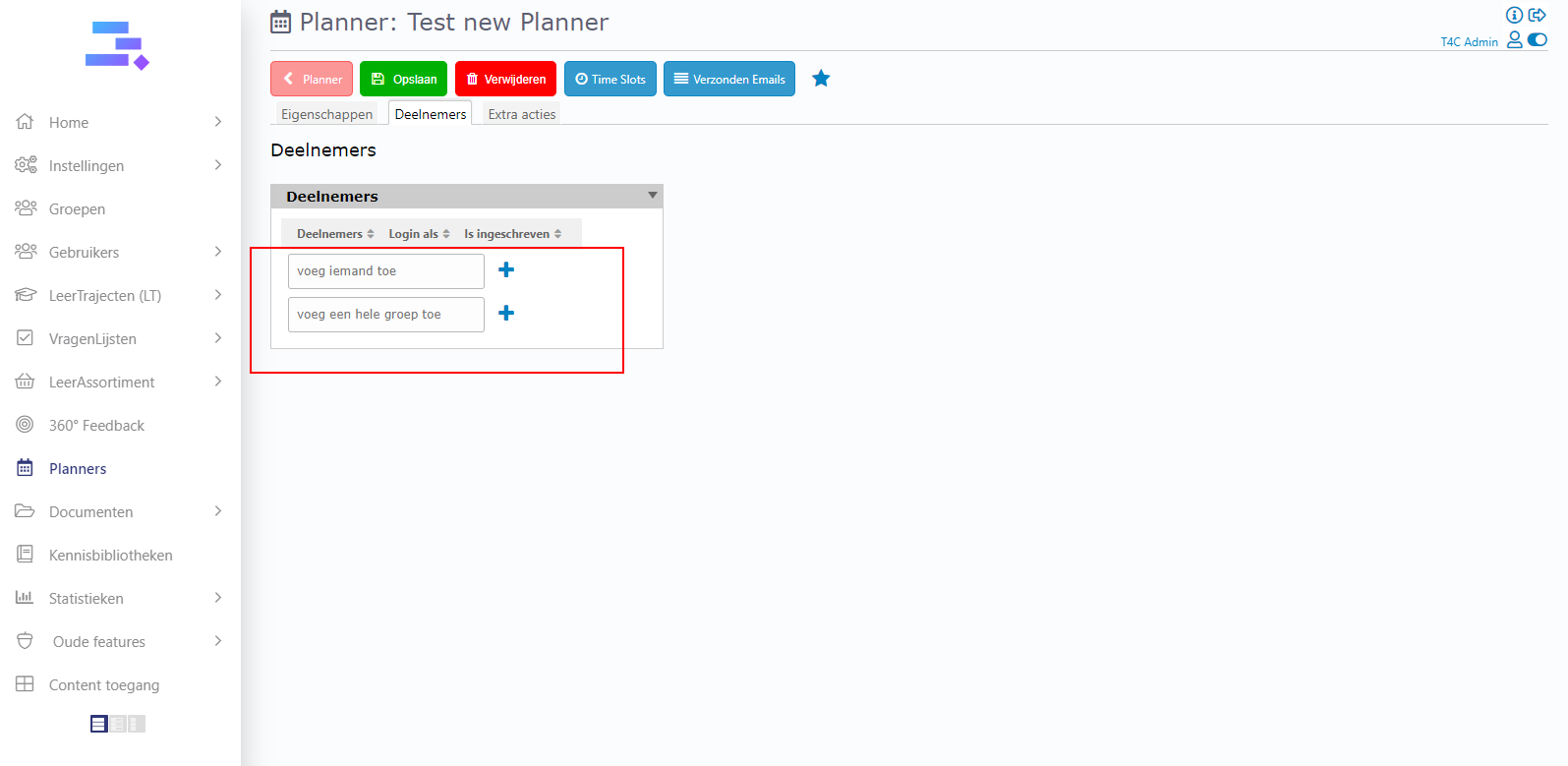Open the Time Slots button
The width and height of the screenshot is (1568, 766).
(610, 79)
